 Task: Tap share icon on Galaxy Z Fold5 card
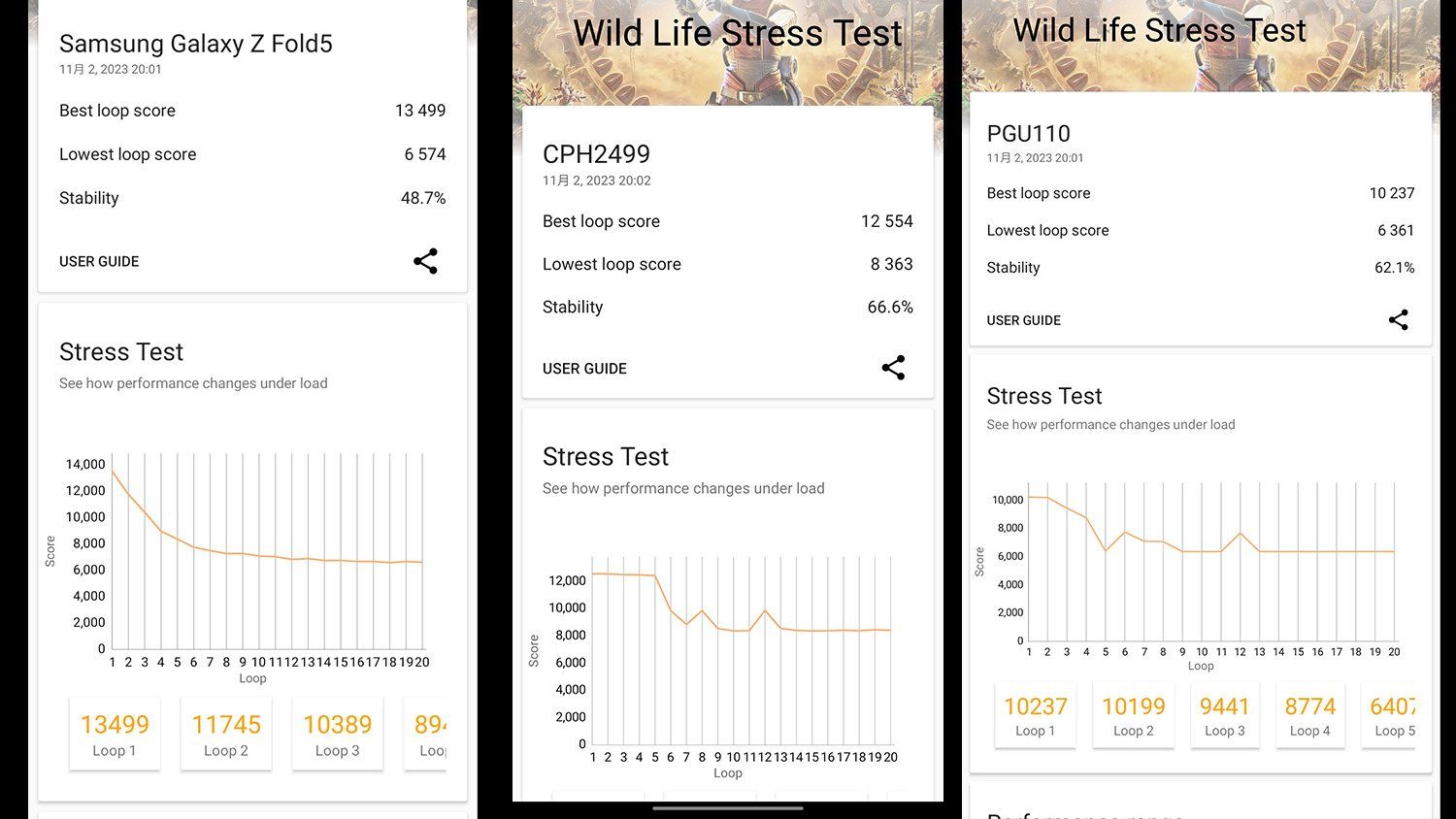point(425,261)
